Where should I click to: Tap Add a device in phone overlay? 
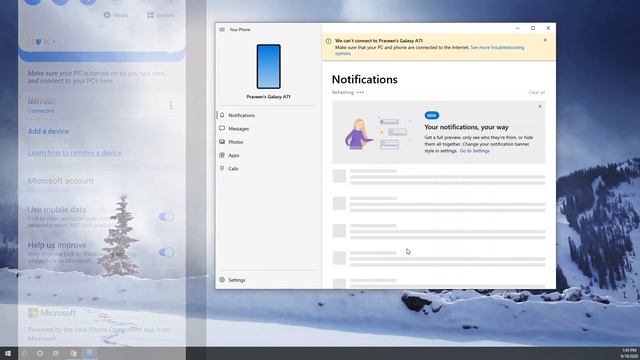48,131
